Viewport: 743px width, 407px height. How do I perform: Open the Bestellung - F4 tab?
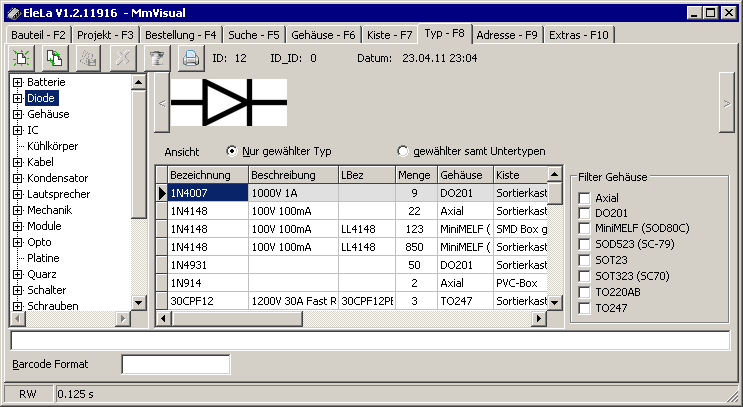180,34
